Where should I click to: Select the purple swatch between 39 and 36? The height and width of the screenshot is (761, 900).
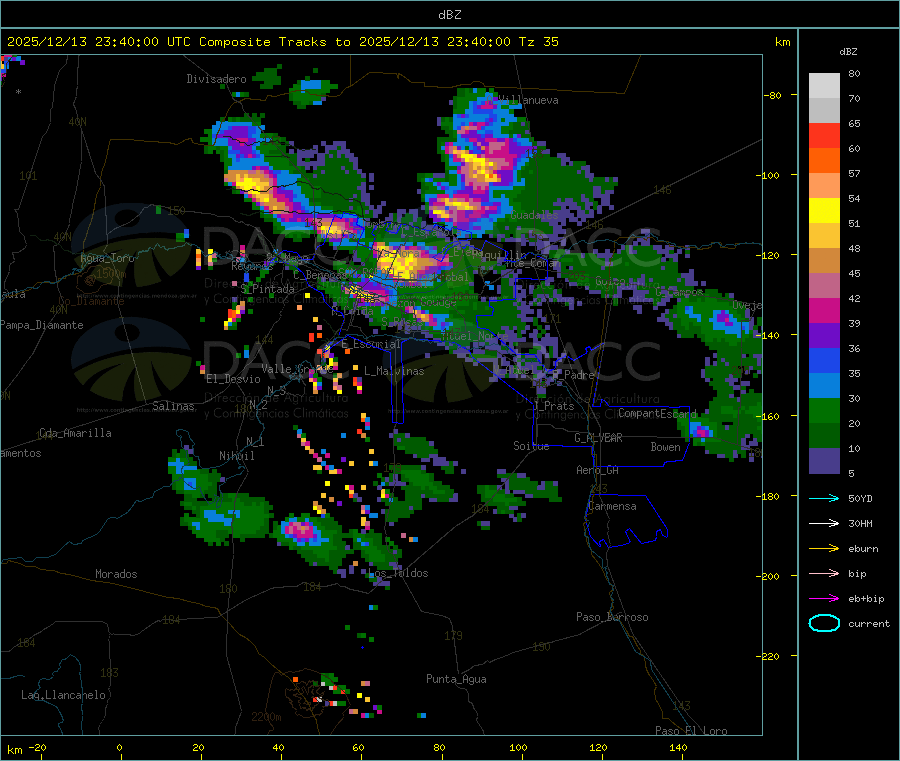point(824,336)
